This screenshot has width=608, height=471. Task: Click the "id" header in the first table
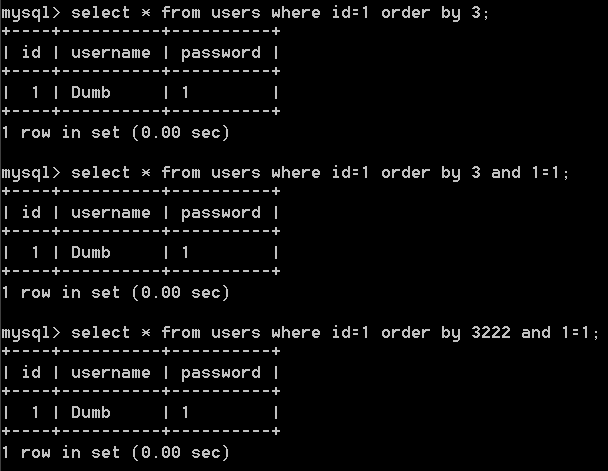click(x=31, y=52)
